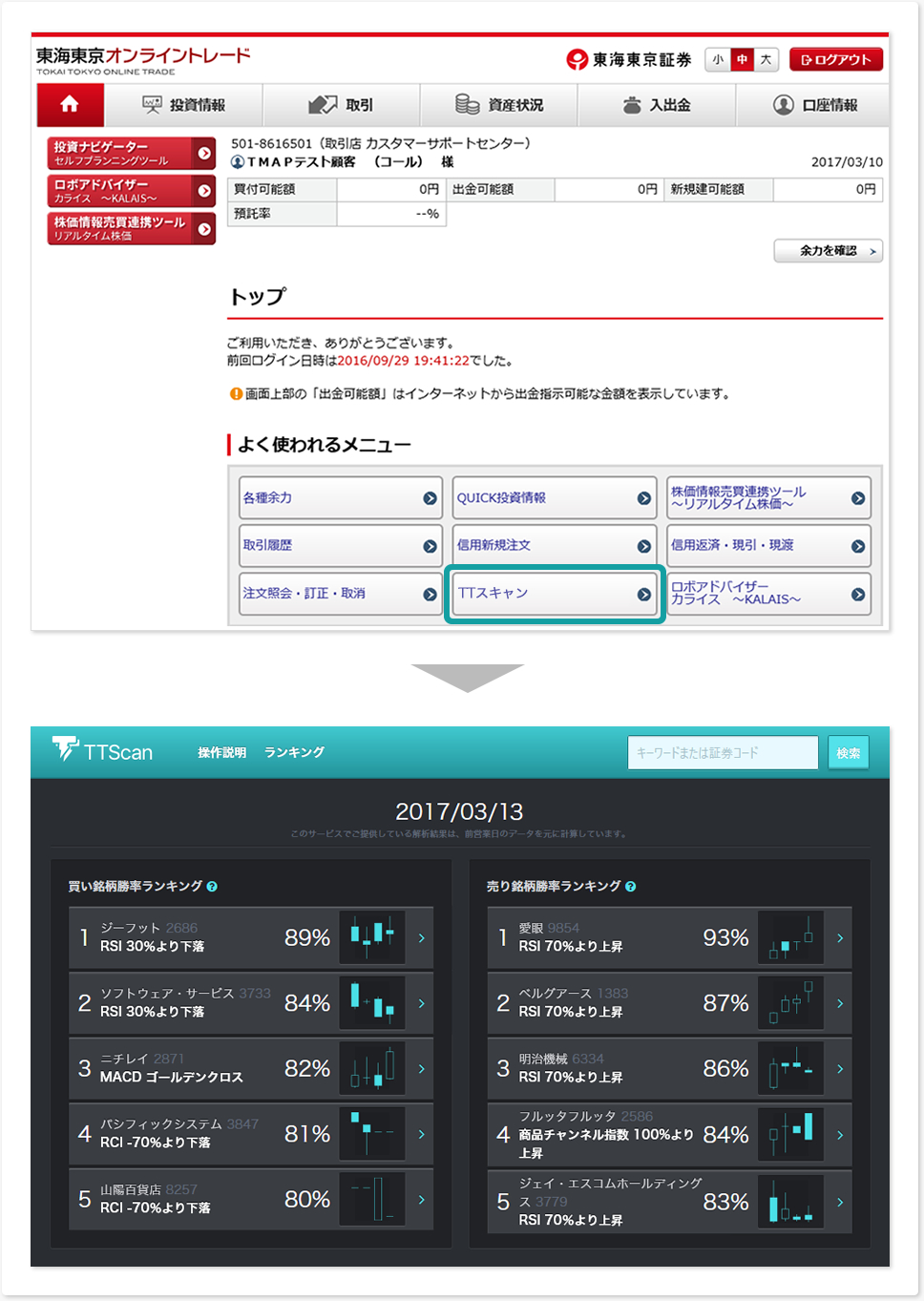Click the 余力を確認 button
This screenshot has width=924, height=1301.
829,251
